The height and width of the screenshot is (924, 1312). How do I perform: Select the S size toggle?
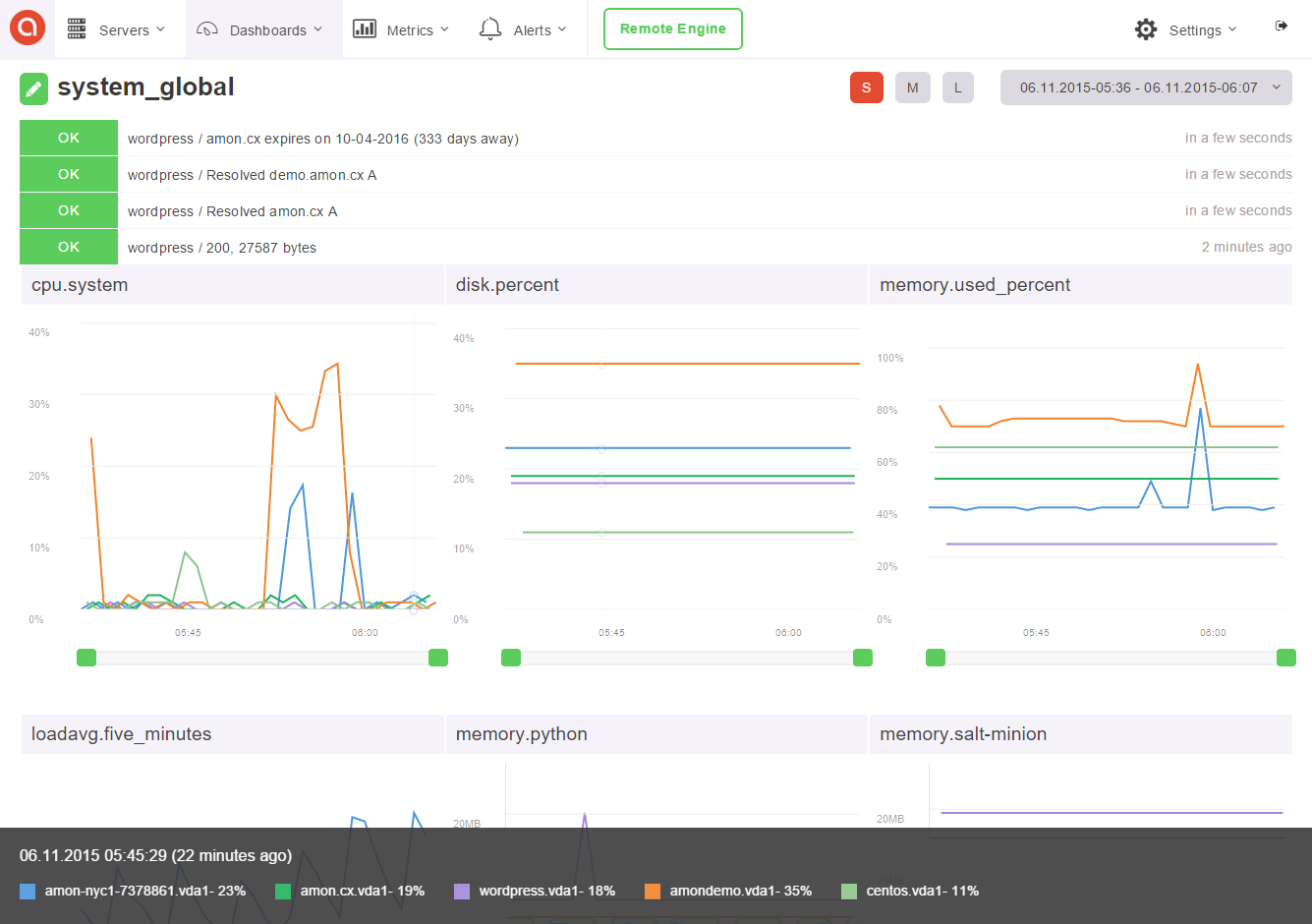point(867,87)
